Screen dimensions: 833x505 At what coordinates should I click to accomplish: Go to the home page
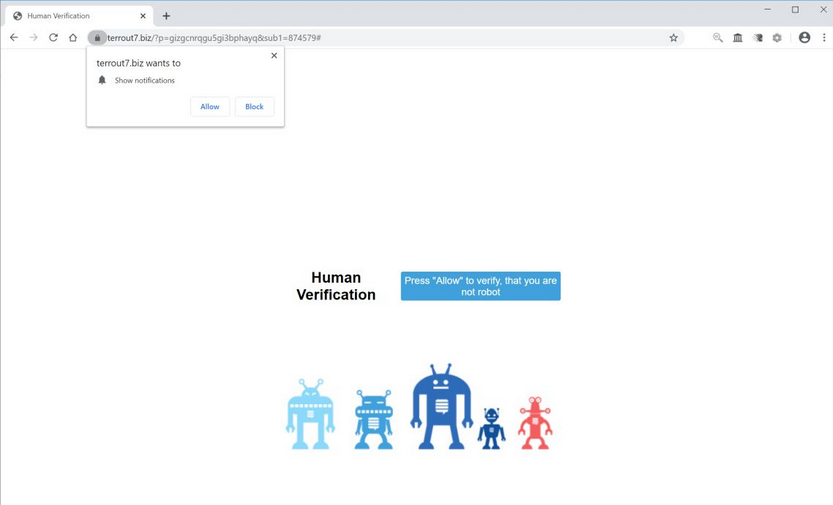[x=73, y=38]
